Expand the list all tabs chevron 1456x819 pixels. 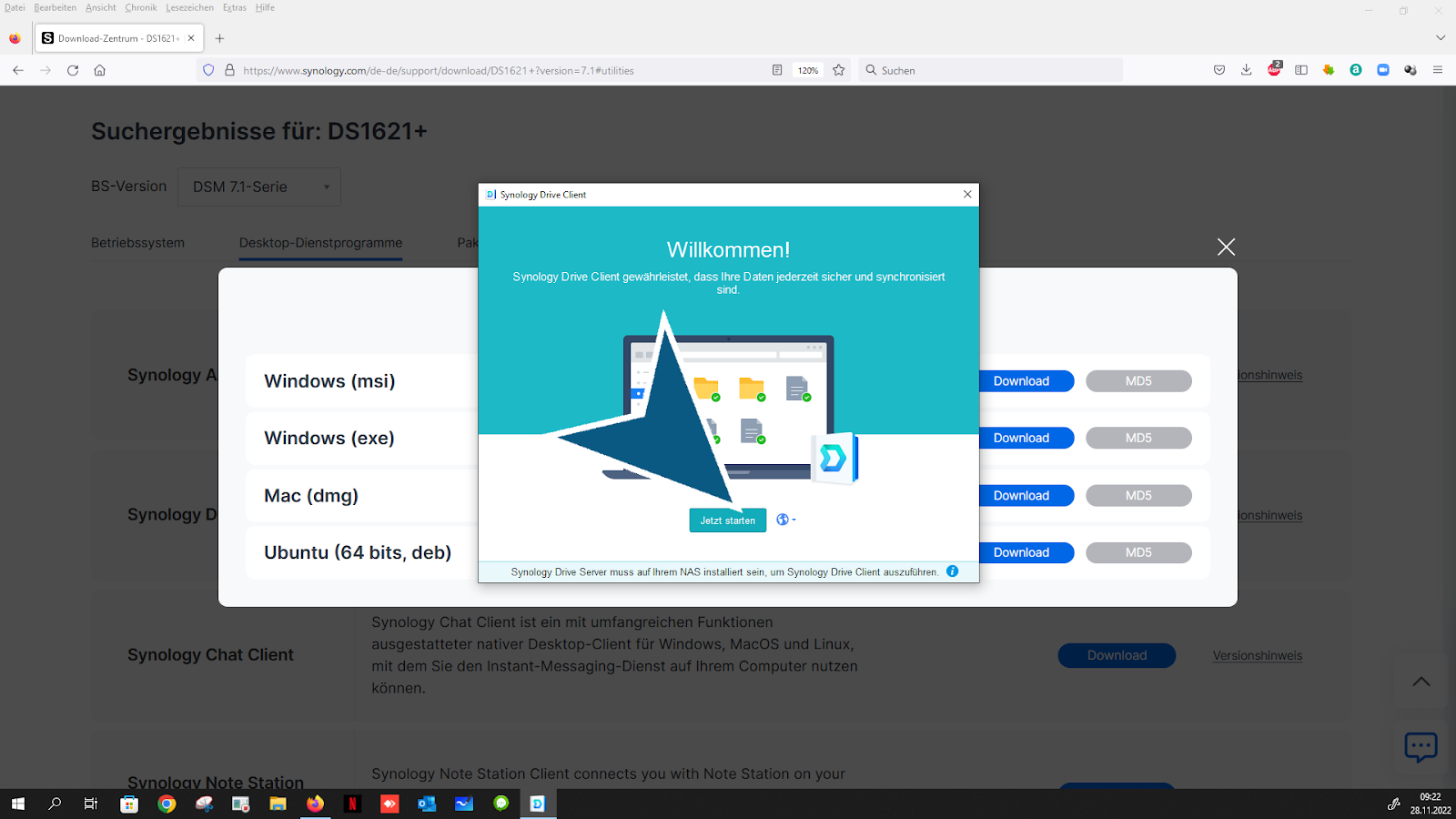(1440, 38)
